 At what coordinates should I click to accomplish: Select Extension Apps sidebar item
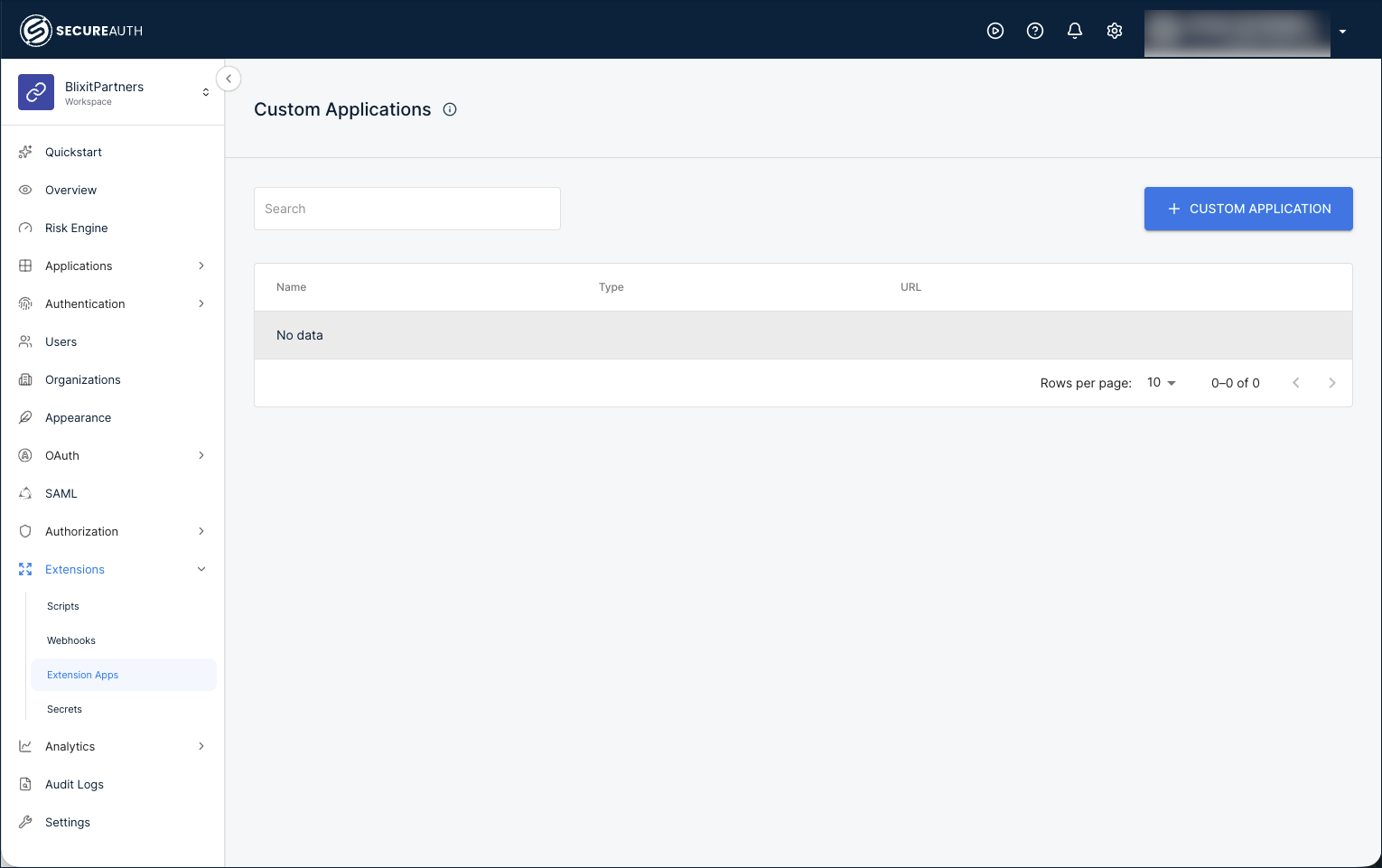pos(124,675)
